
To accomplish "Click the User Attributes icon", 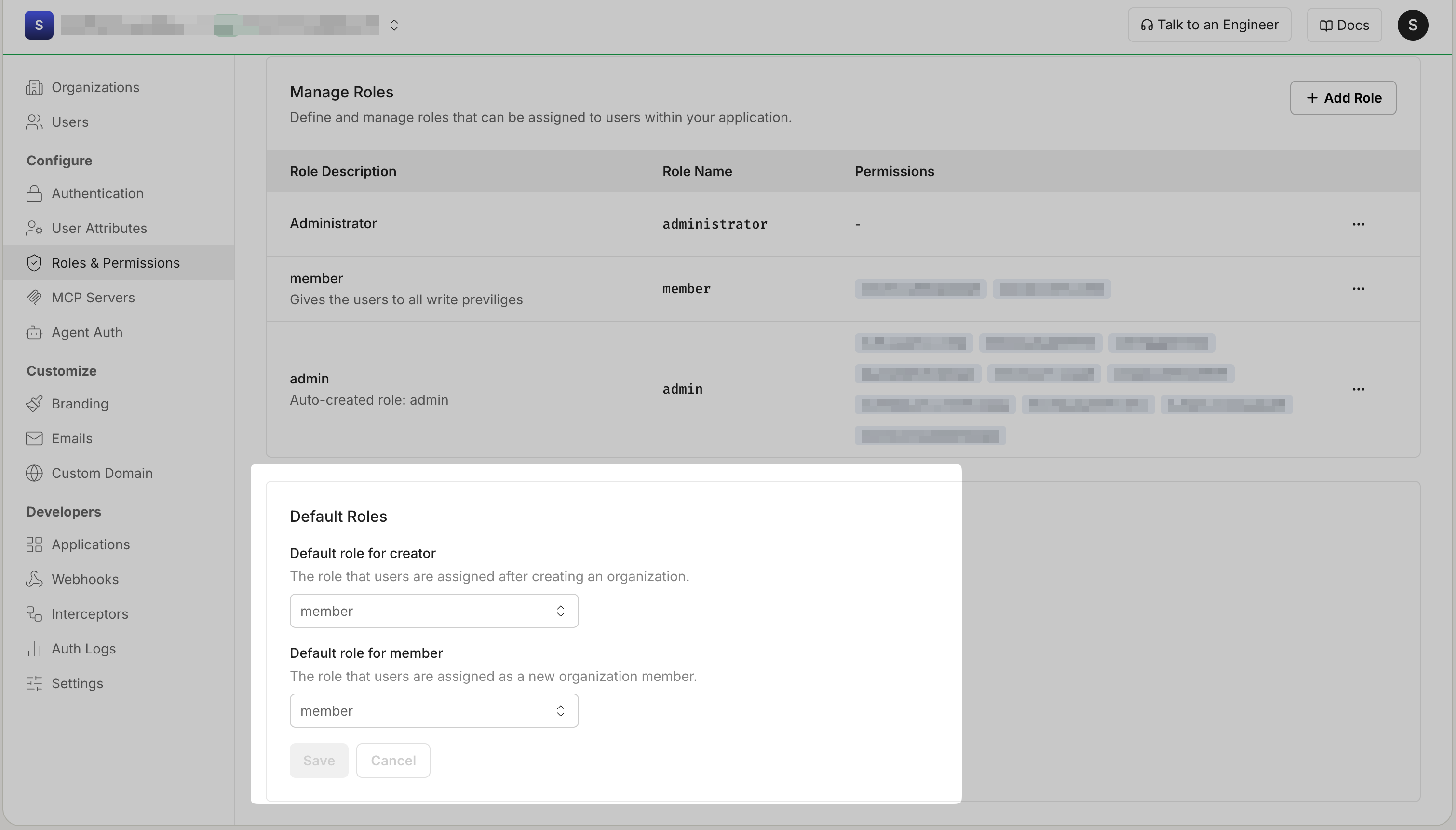I will tap(34, 228).
